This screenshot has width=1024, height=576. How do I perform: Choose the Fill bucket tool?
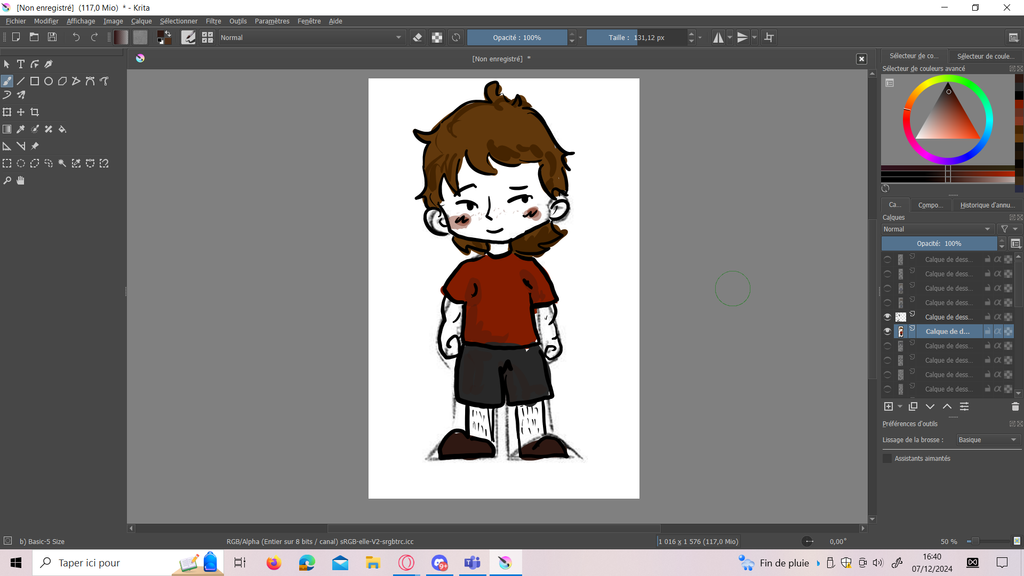[62, 129]
